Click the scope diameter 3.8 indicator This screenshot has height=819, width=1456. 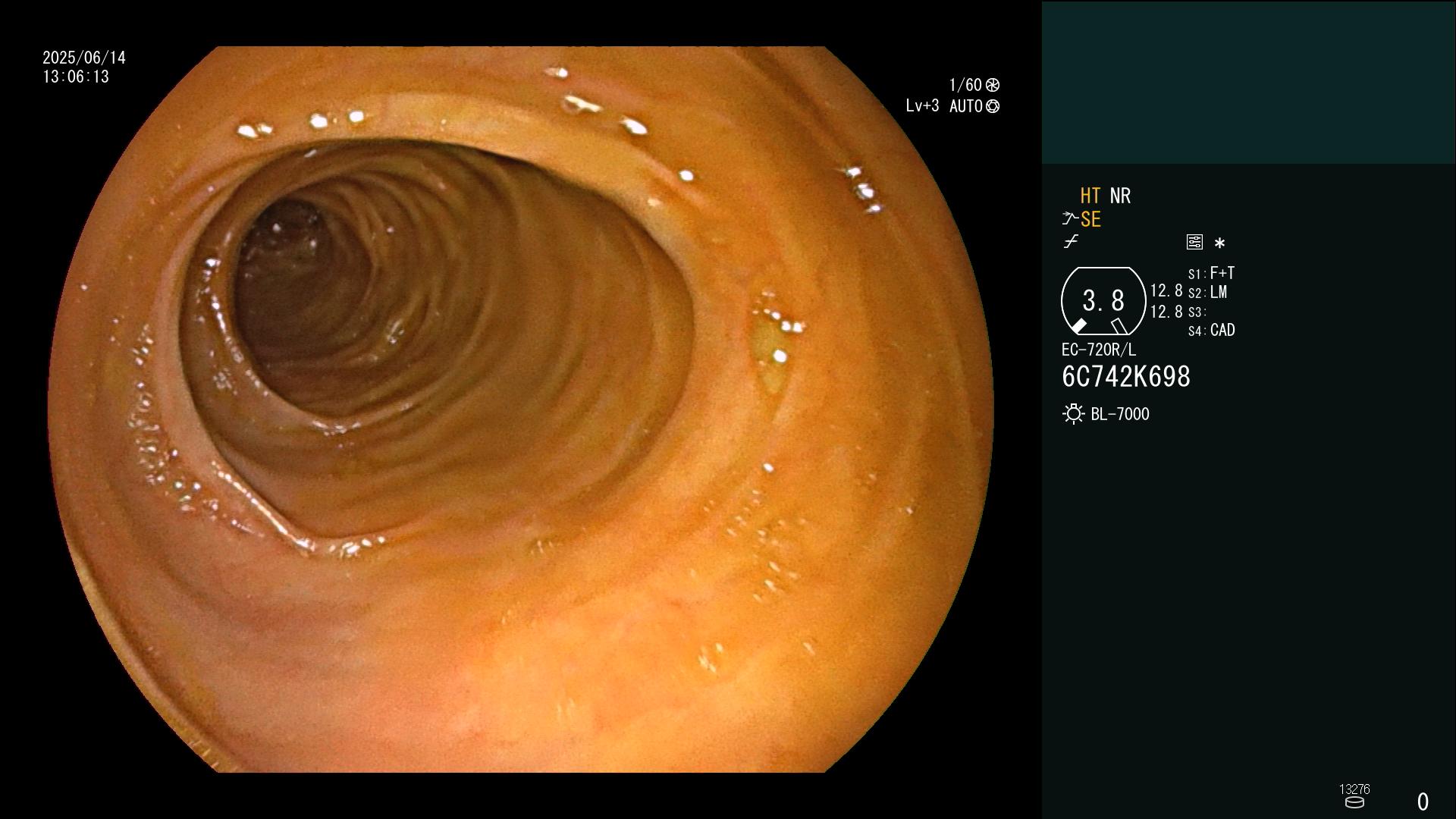coord(1103,301)
